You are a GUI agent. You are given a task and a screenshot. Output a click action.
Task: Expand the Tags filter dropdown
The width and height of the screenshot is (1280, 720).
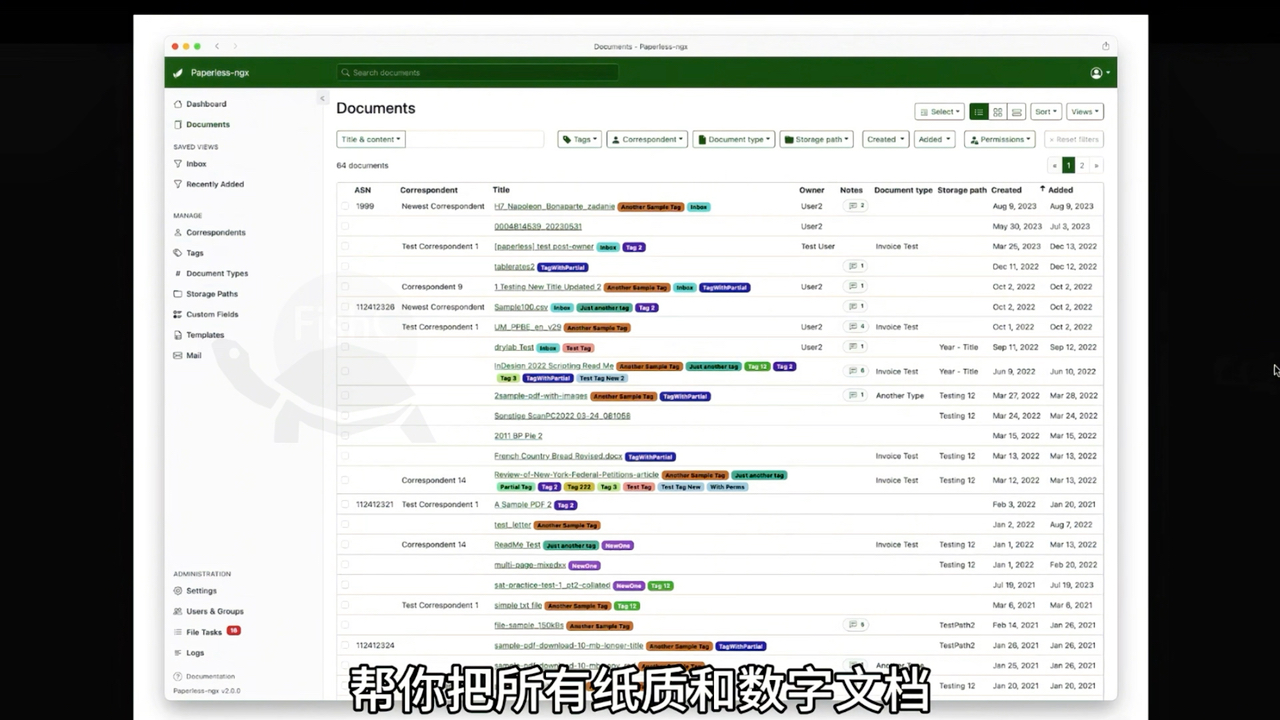point(579,140)
